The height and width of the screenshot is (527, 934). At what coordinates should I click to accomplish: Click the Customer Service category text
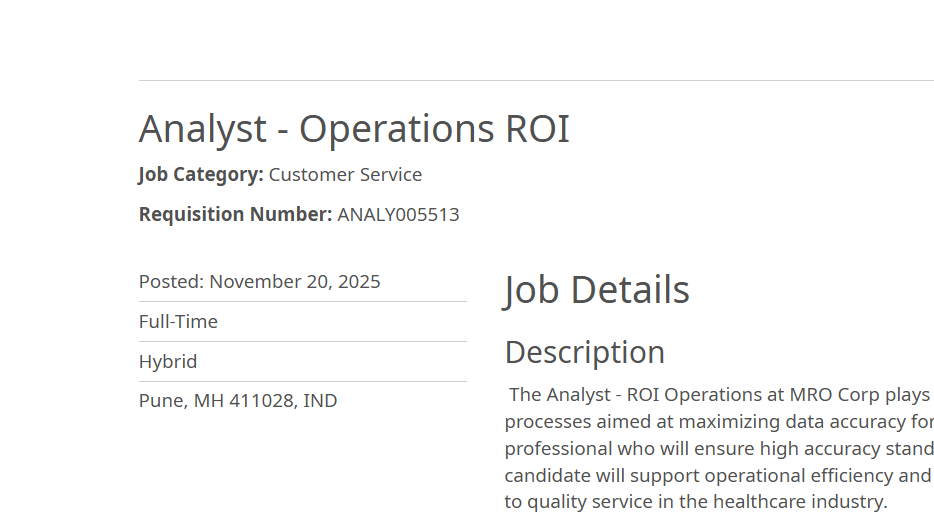345,175
